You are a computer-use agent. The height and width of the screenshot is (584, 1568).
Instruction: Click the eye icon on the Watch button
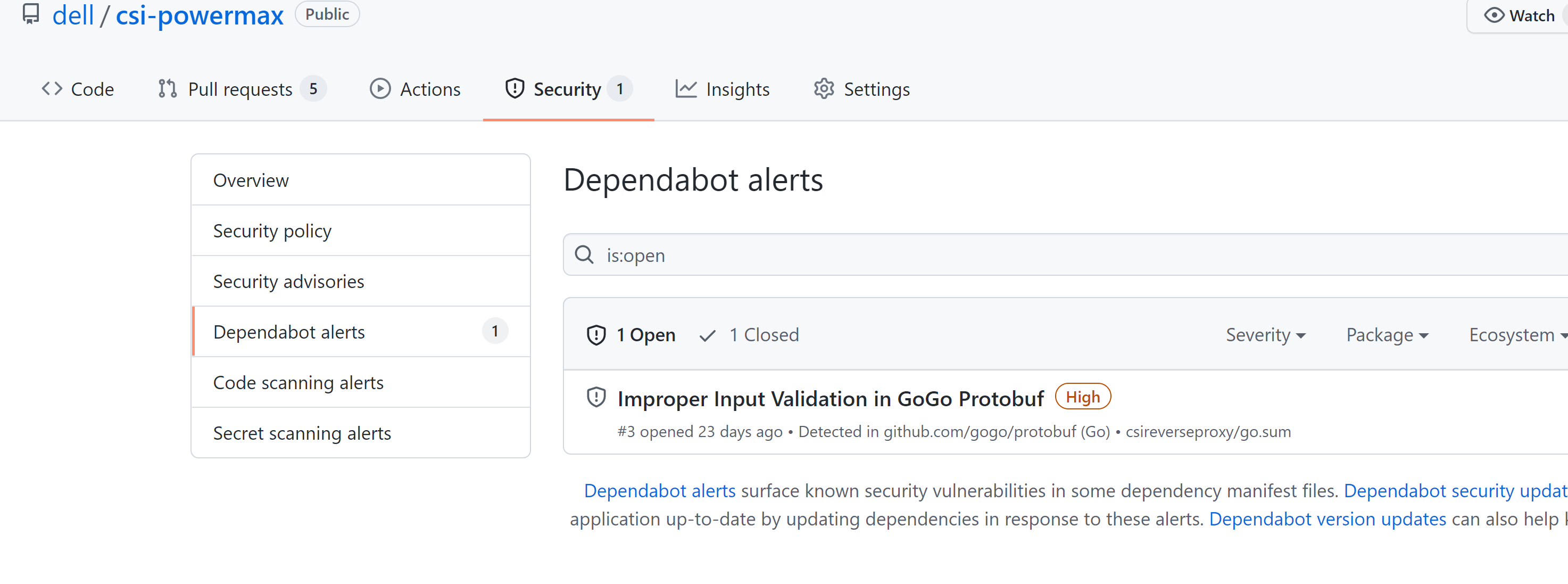(x=1495, y=15)
